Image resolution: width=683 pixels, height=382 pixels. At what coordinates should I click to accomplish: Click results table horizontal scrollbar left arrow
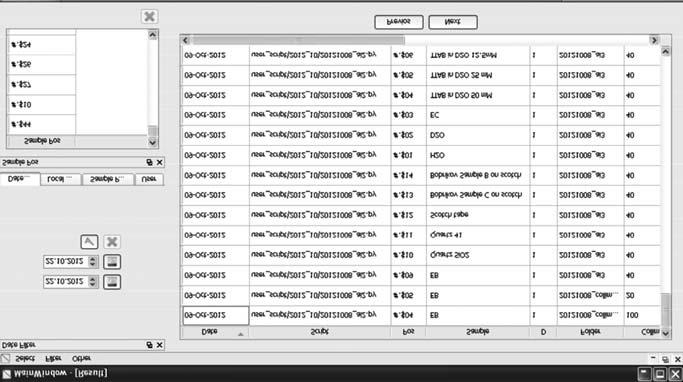[x=186, y=40]
